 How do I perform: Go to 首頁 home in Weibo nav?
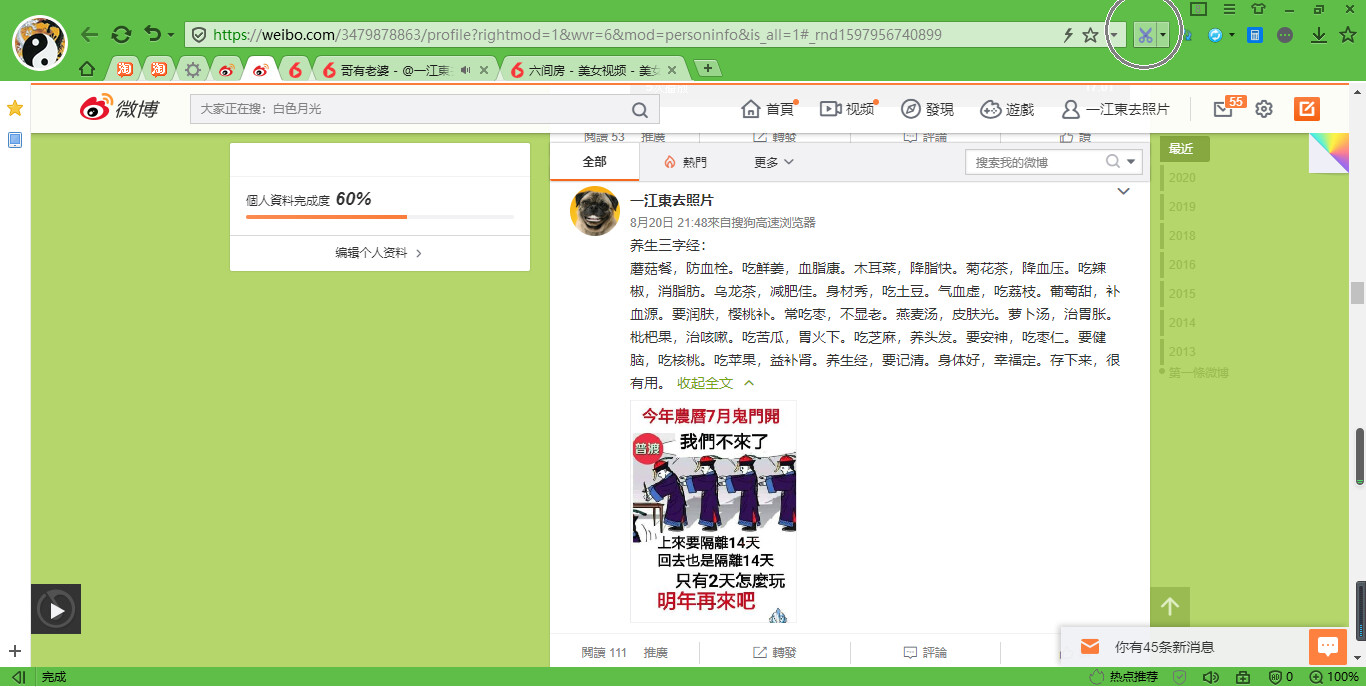point(769,109)
